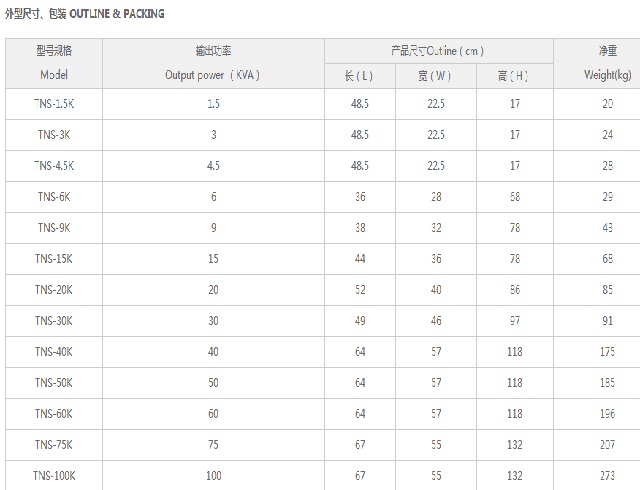Screen dimensions: 640x490
Task: Click the Outline (cm) dimensions header
Action: (438, 51)
